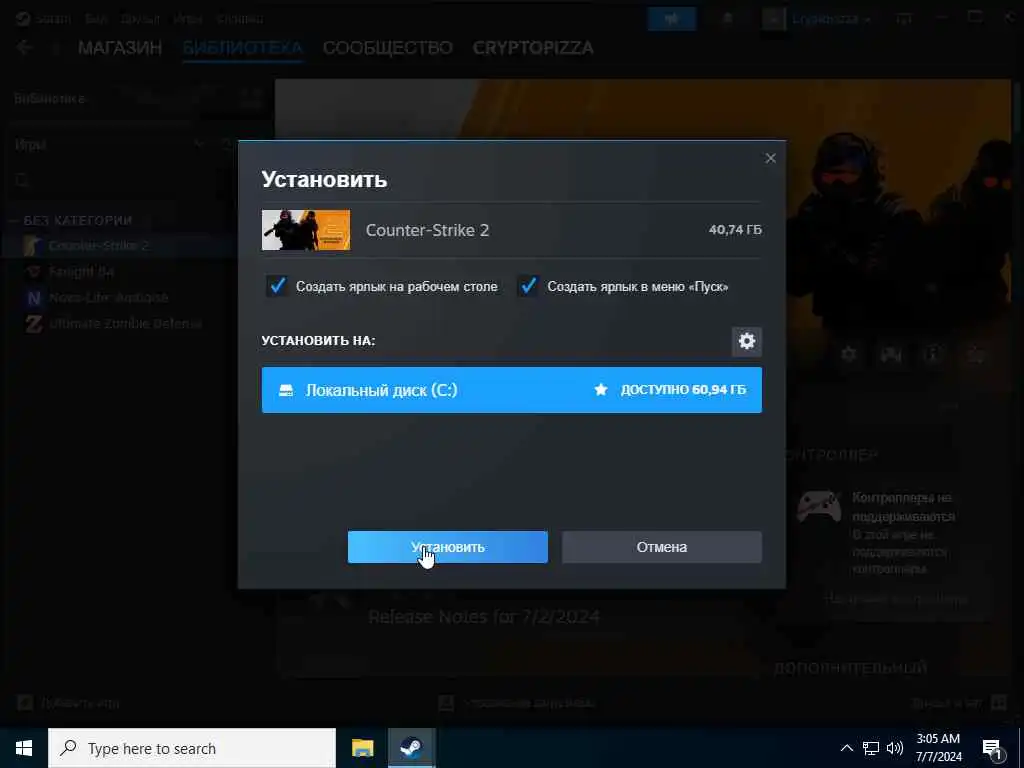Click the Counter-Strike 2 thumbnail in dialog
Image resolution: width=1024 pixels, height=768 pixels.
(x=306, y=230)
